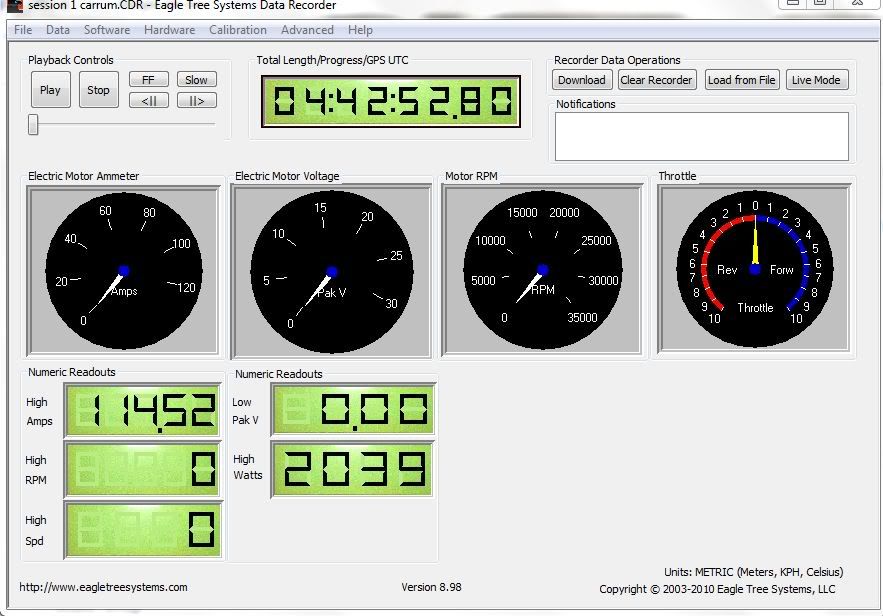Click the Download recorder data button

(581, 80)
